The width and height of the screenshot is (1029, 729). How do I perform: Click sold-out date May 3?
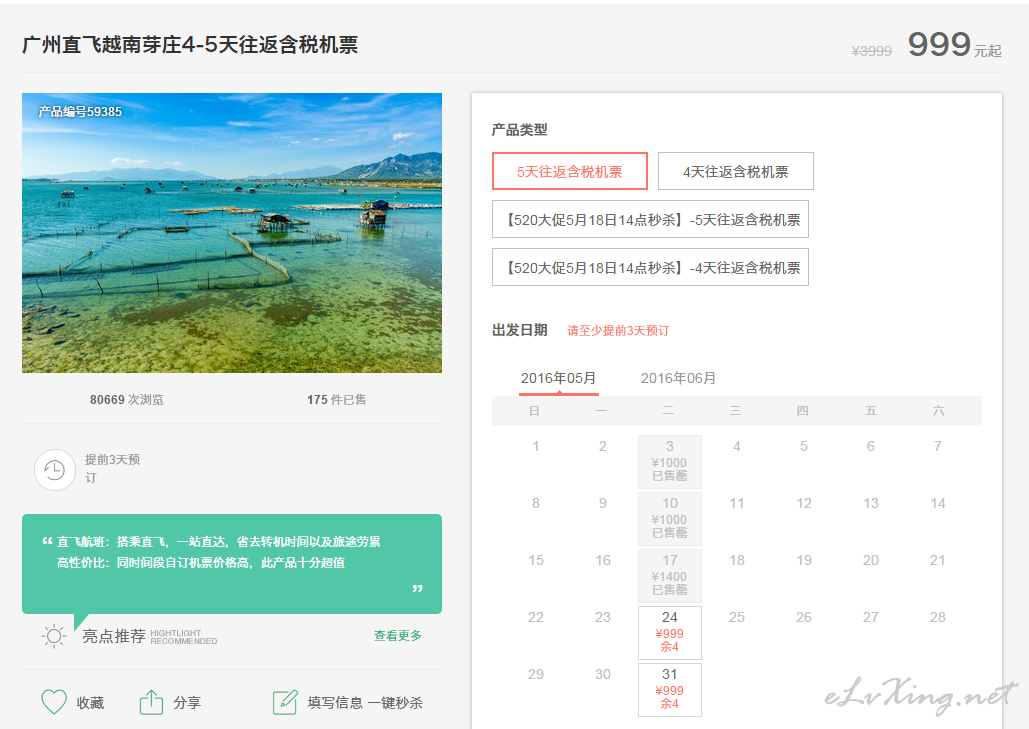(669, 461)
